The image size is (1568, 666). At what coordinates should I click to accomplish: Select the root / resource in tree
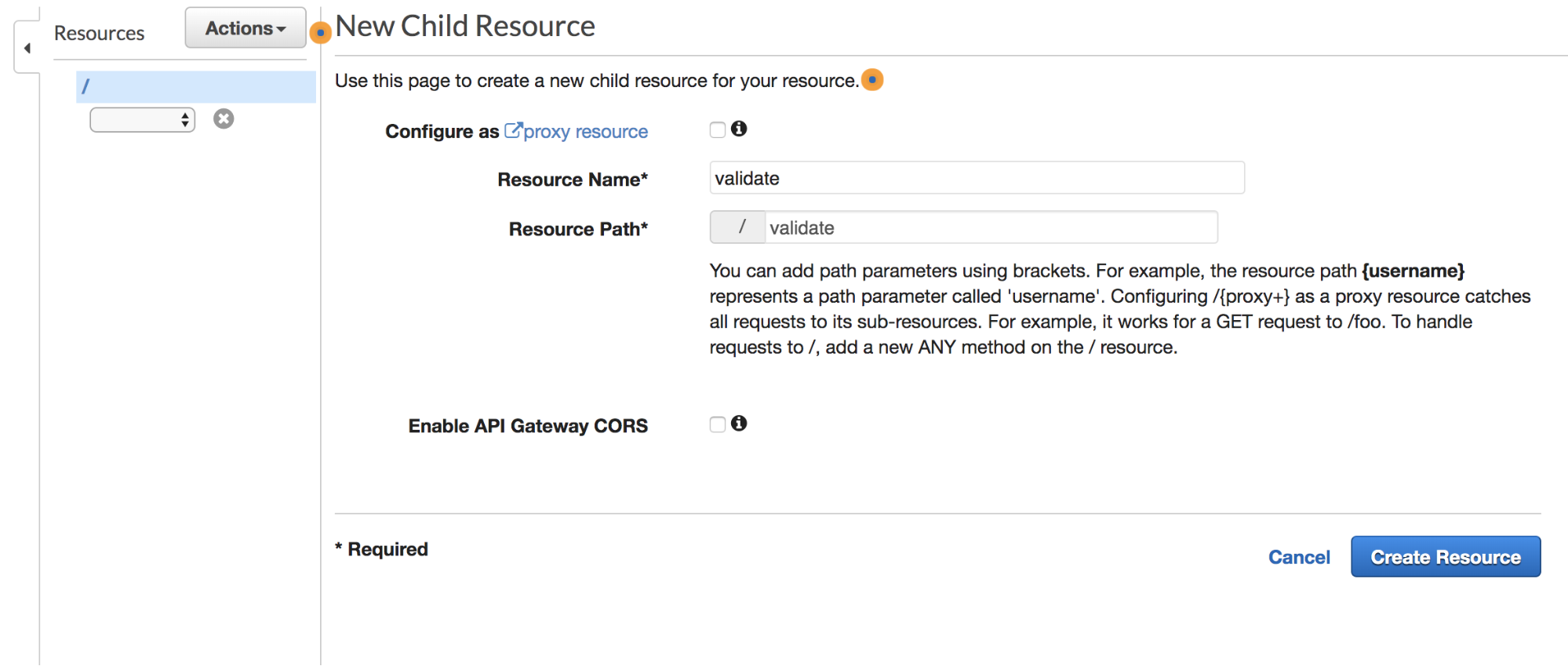point(195,86)
